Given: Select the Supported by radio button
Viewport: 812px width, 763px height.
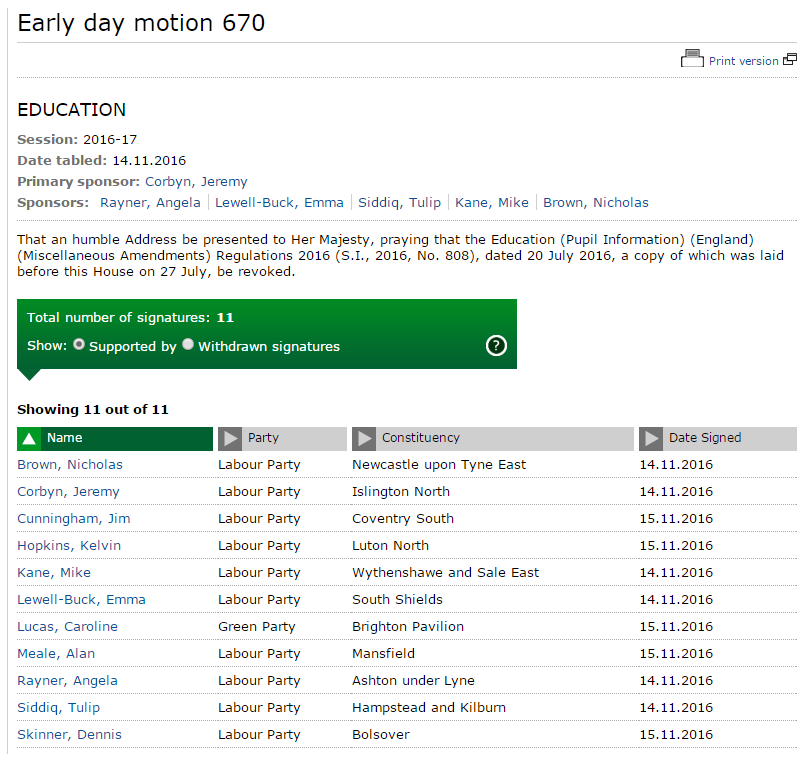Looking at the screenshot, I should click(x=79, y=344).
